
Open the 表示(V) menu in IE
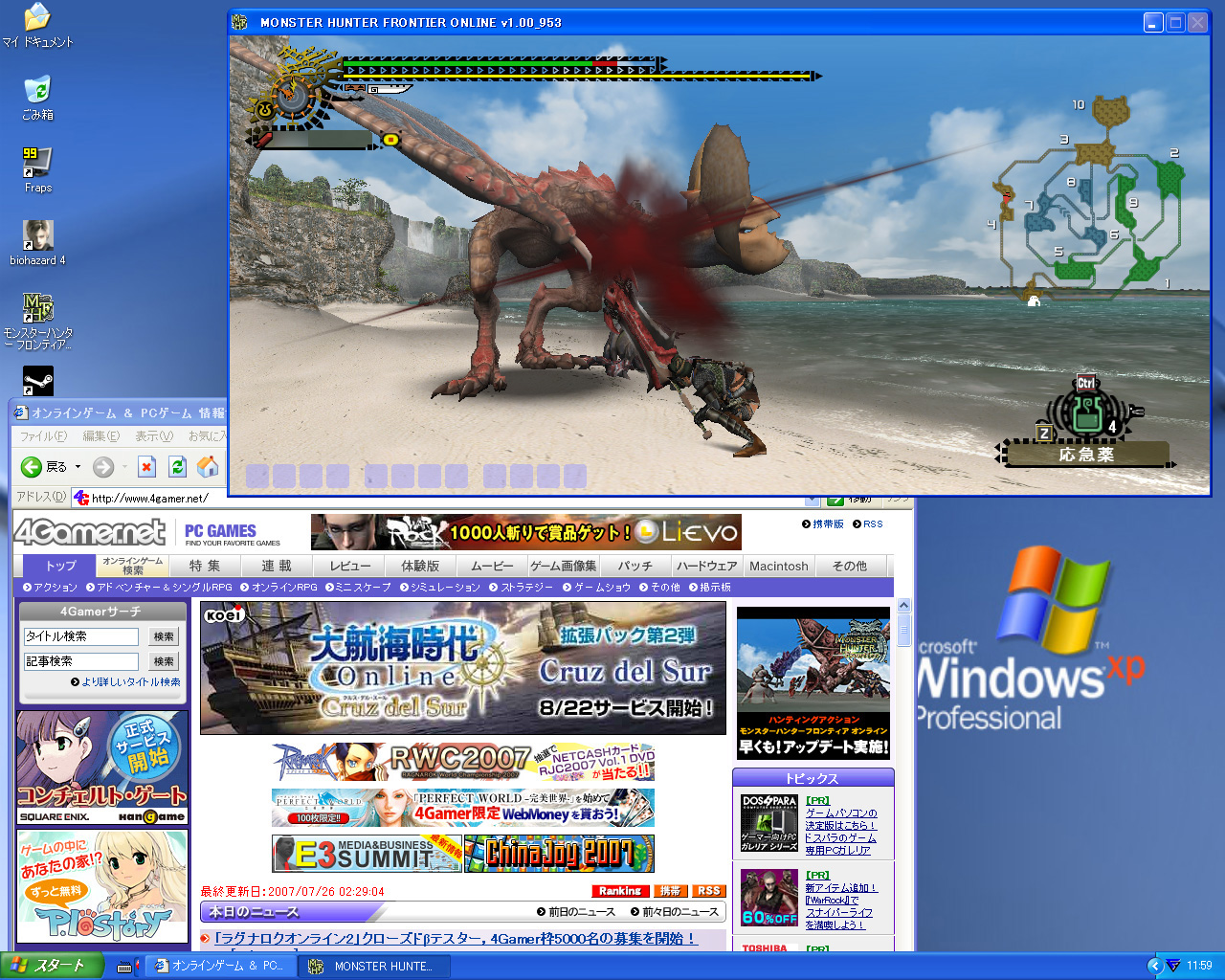(x=153, y=436)
